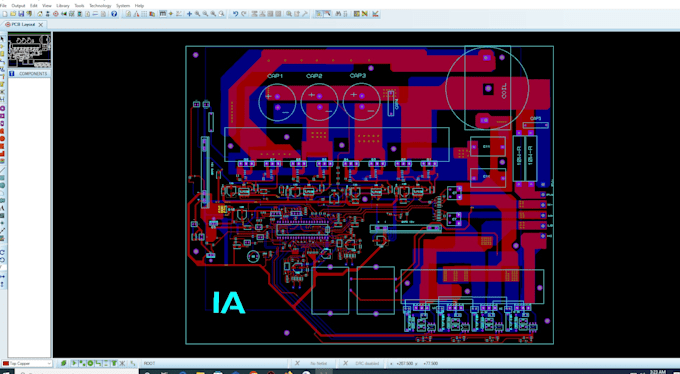Click the auto-router toolbar icon
Screen dimensions: 680x374
pyautogui.click(x=365, y=14)
